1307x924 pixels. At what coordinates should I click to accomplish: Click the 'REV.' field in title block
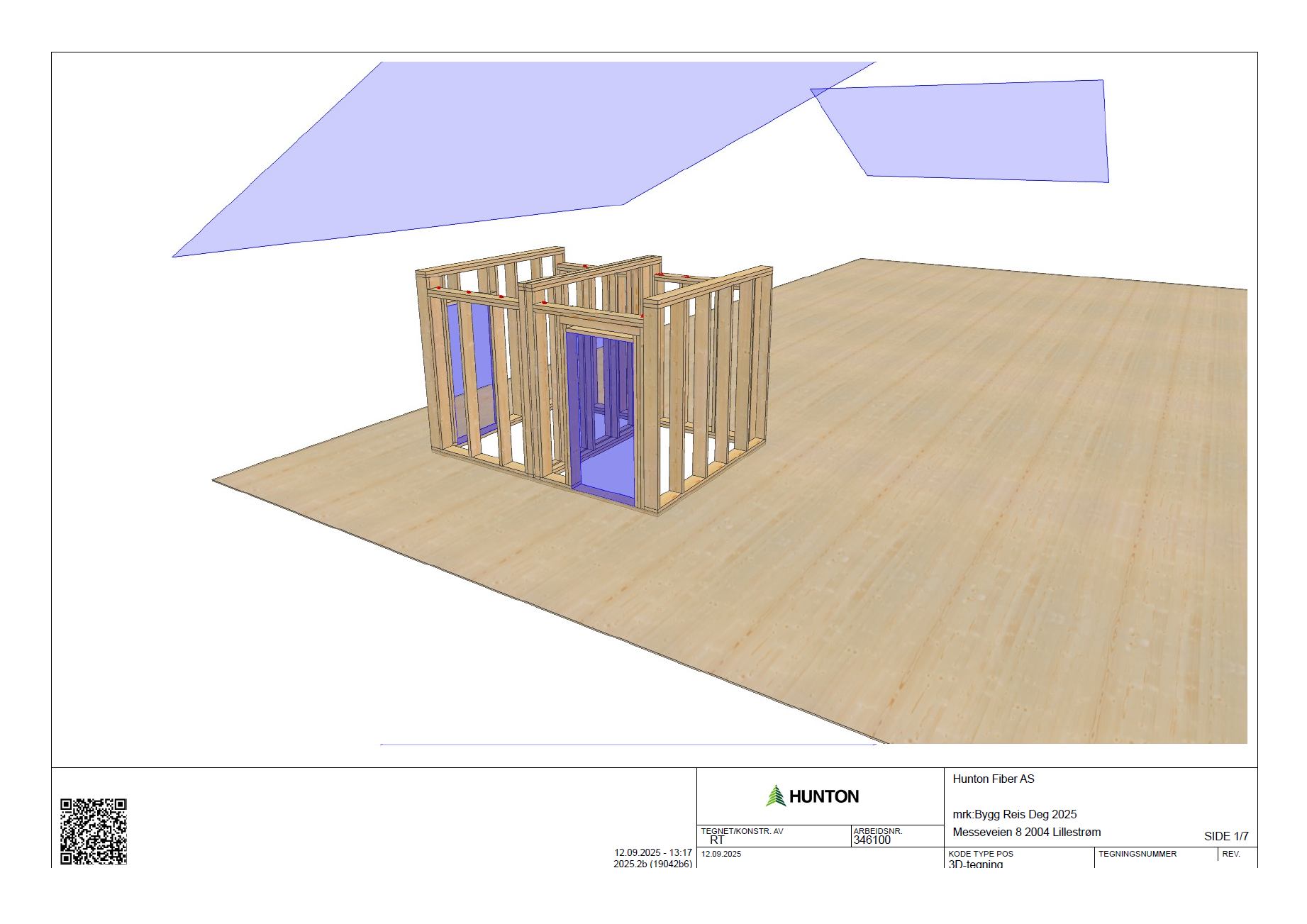[1231, 854]
